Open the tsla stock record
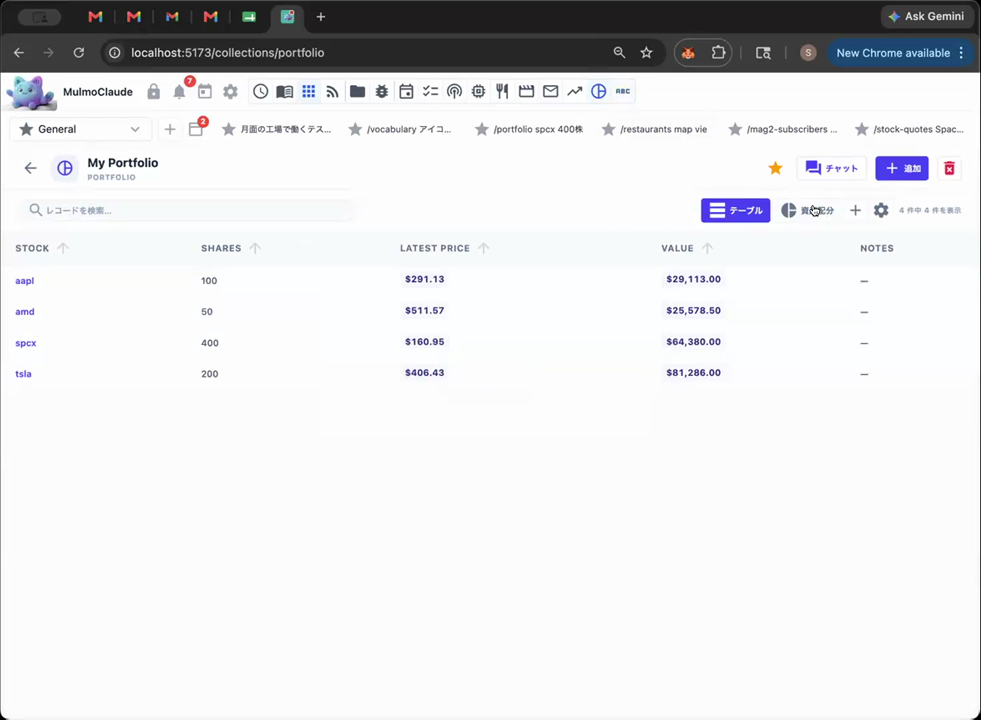 coord(23,373)
